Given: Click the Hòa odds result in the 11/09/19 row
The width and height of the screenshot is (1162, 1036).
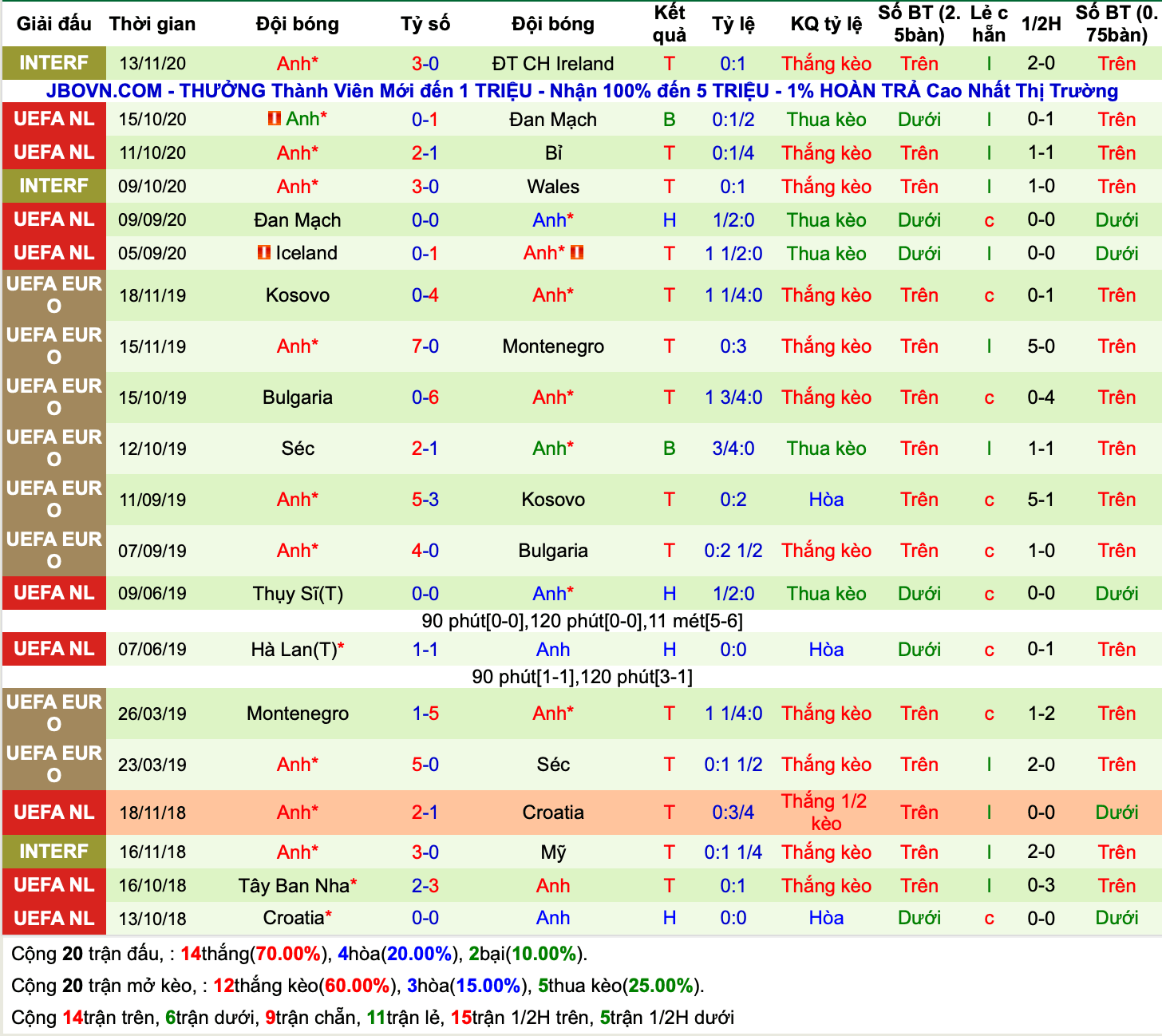Looking at the screenshot, I should click(826, 500).
